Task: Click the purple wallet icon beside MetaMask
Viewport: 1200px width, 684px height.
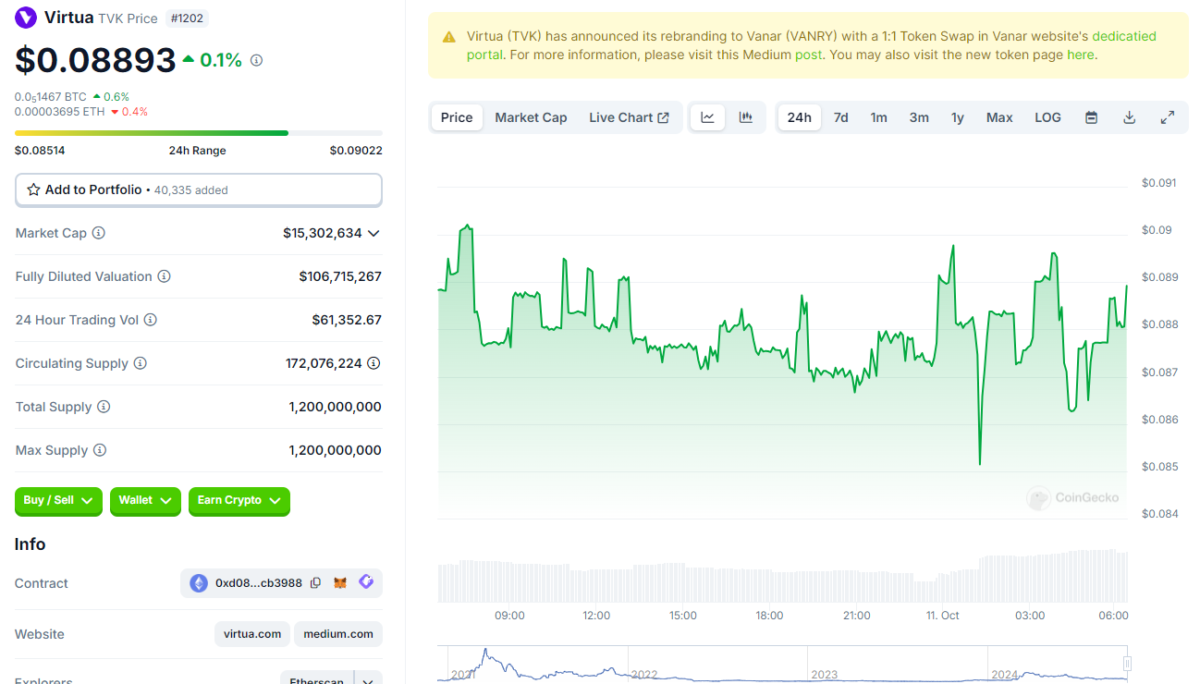Action: click(x=366, y=582)
